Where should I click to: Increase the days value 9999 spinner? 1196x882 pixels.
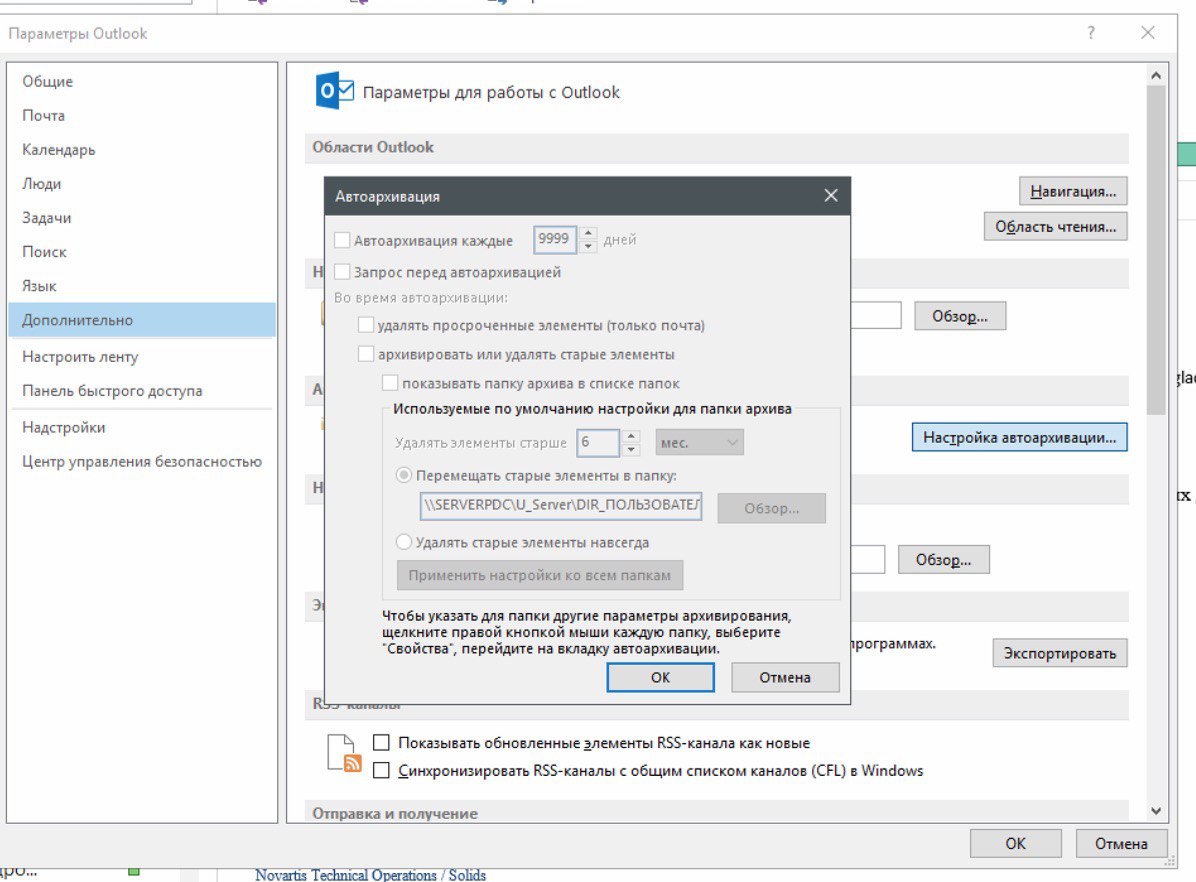[x=588, y=233]
